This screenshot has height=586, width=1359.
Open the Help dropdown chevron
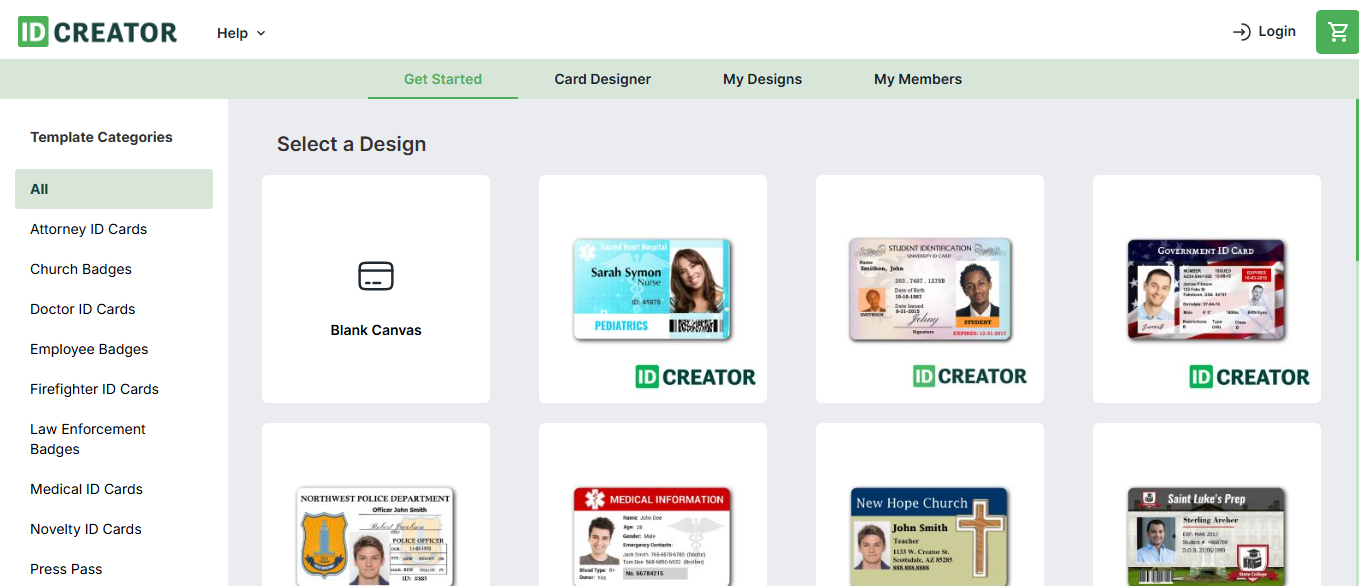[x=260, y=33]
